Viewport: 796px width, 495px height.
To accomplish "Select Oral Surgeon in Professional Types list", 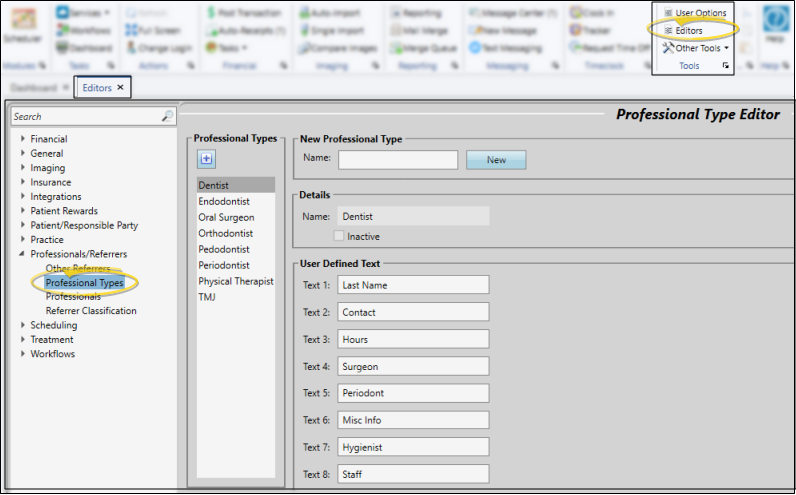I will 226,218.
